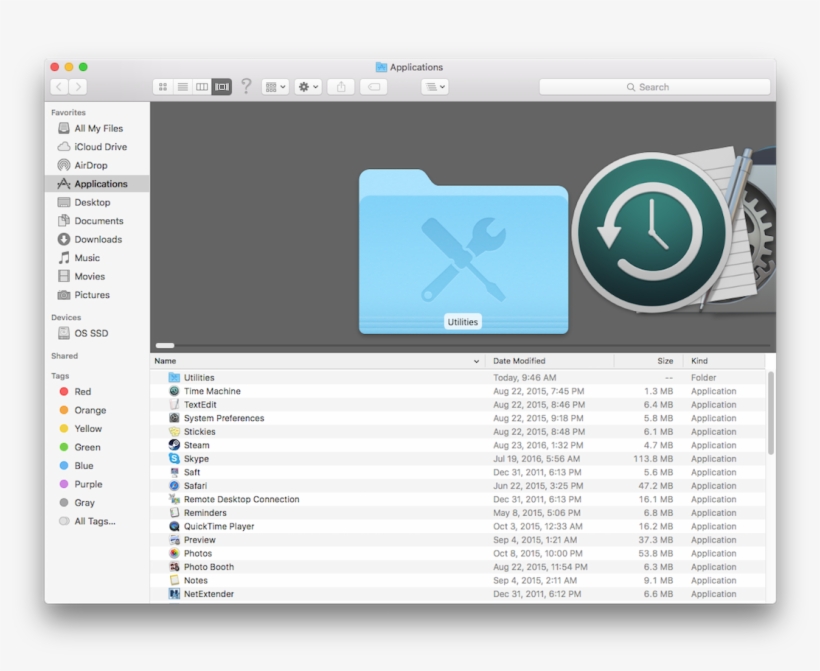Screen dimensions: 820x671
Task: Open the OS SSD device
Action: click(x=91, y=333)
